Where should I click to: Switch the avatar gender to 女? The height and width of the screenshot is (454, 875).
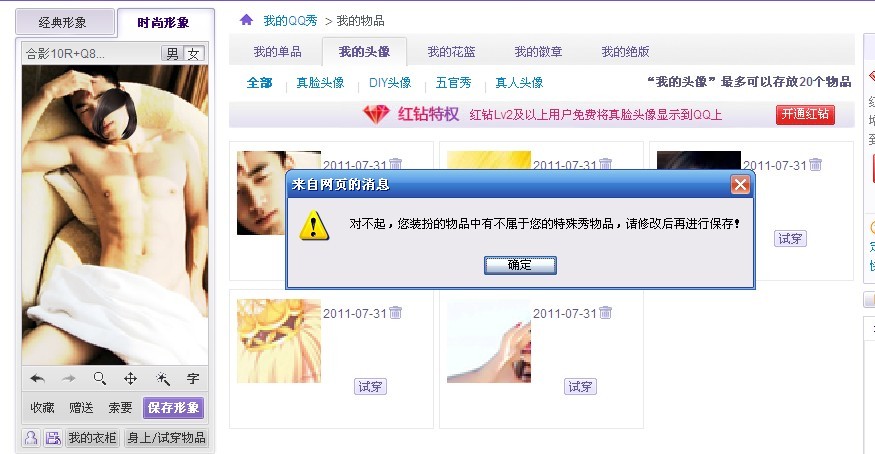click(194, 54)
